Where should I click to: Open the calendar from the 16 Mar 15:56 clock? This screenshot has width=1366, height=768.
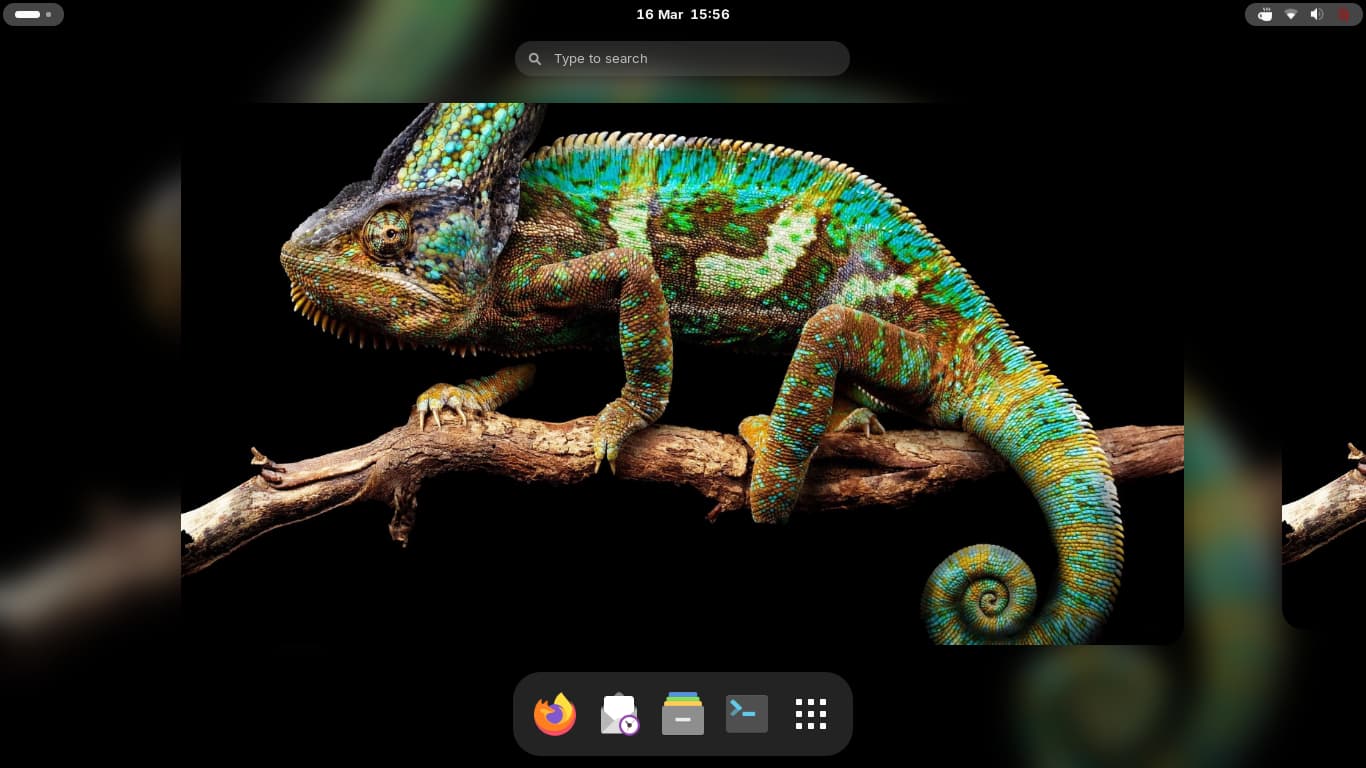pyautogui.click(x=683, y=14)
